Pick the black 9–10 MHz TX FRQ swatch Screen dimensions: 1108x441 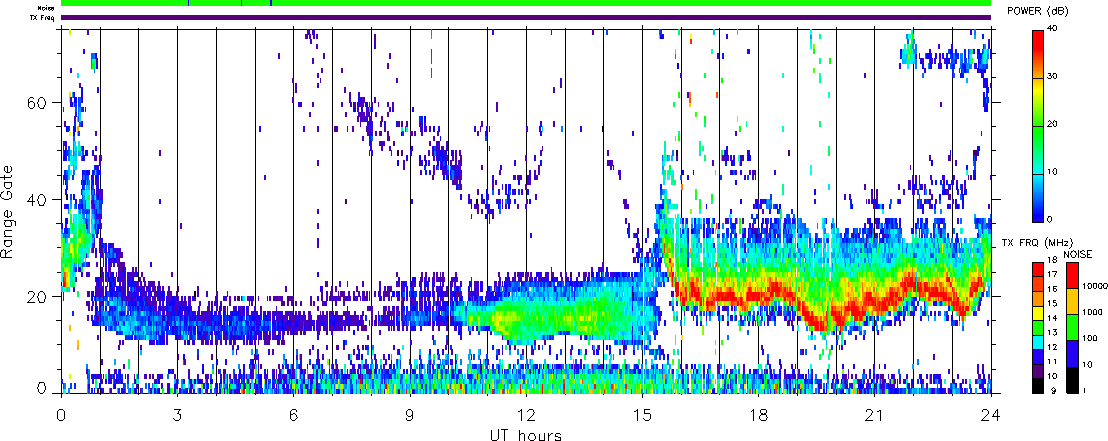point(1039,385)
